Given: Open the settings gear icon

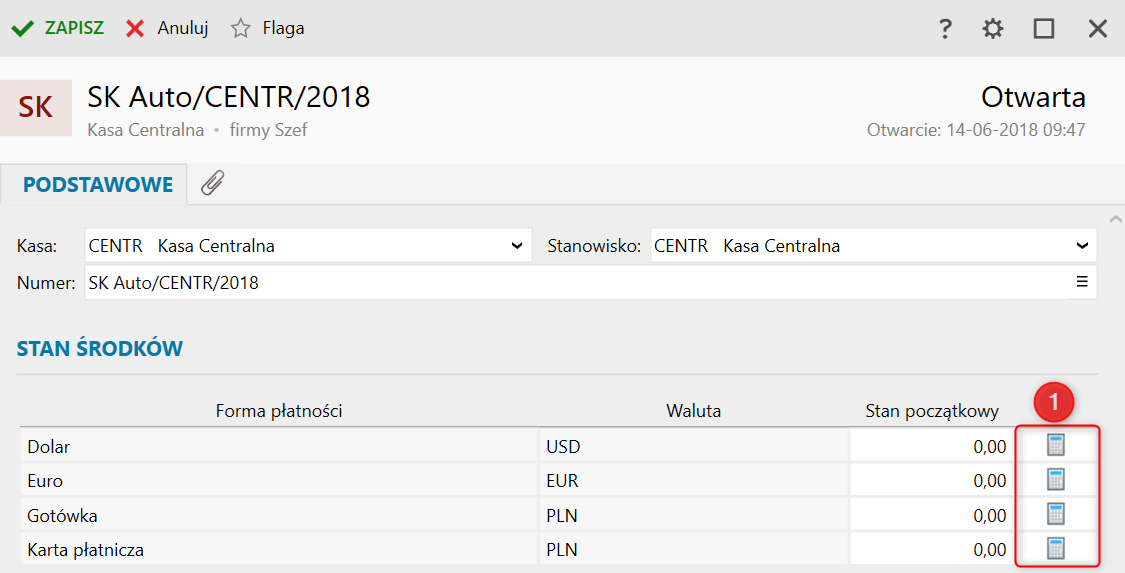Looking at the screenshot, I should pyautogui.click(x=992, y=29).
